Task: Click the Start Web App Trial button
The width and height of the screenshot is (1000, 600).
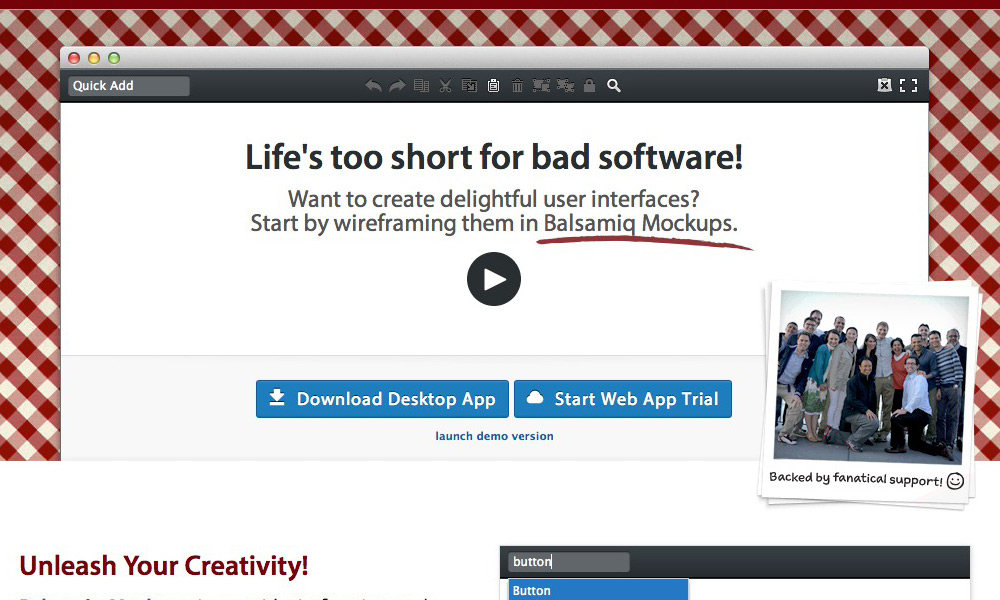Action: [622, 399]
